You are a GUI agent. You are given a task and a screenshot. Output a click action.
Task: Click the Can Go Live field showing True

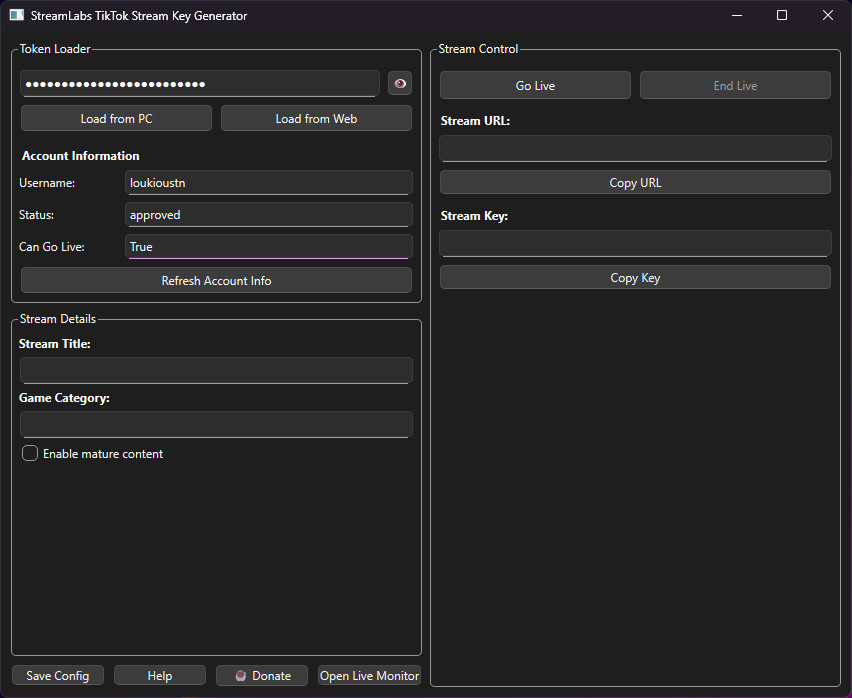click(268, 247)
